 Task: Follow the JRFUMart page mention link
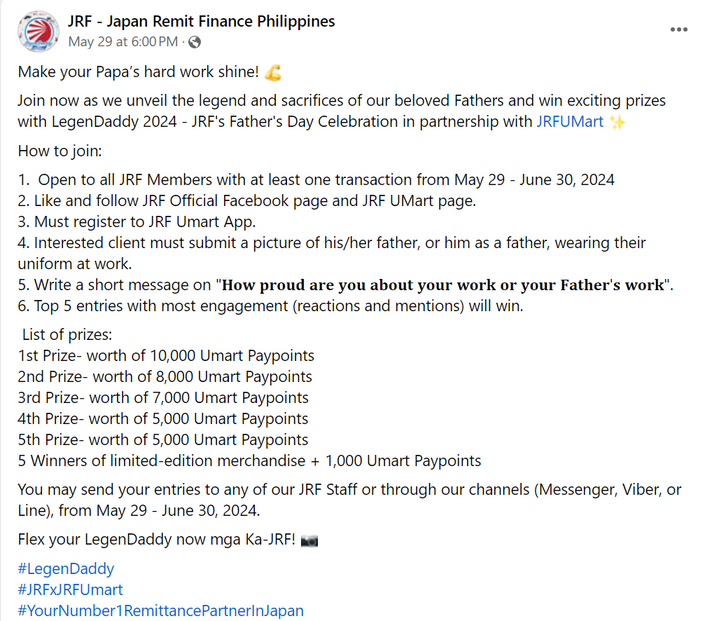[570, 122]
